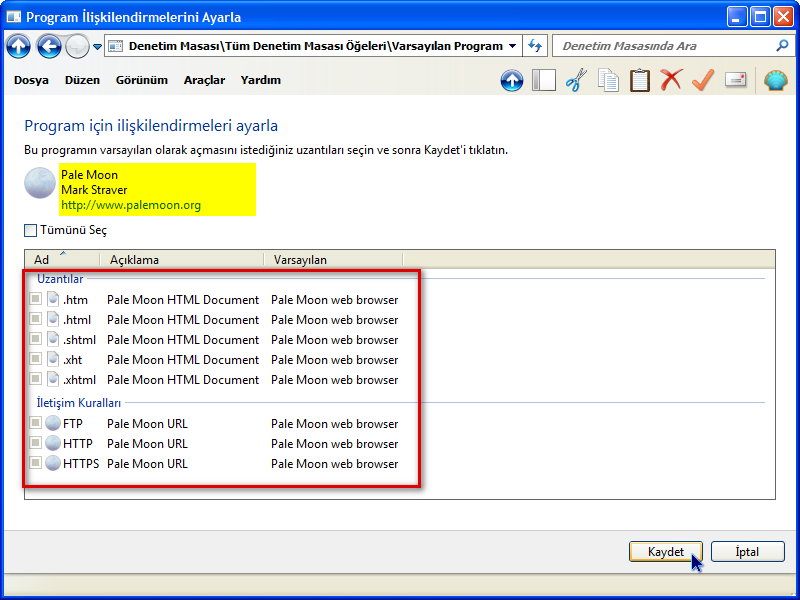The width and height of the screenshot is (800, 600).
Task: Click the red X Delete icon
Action: point(671,80)
